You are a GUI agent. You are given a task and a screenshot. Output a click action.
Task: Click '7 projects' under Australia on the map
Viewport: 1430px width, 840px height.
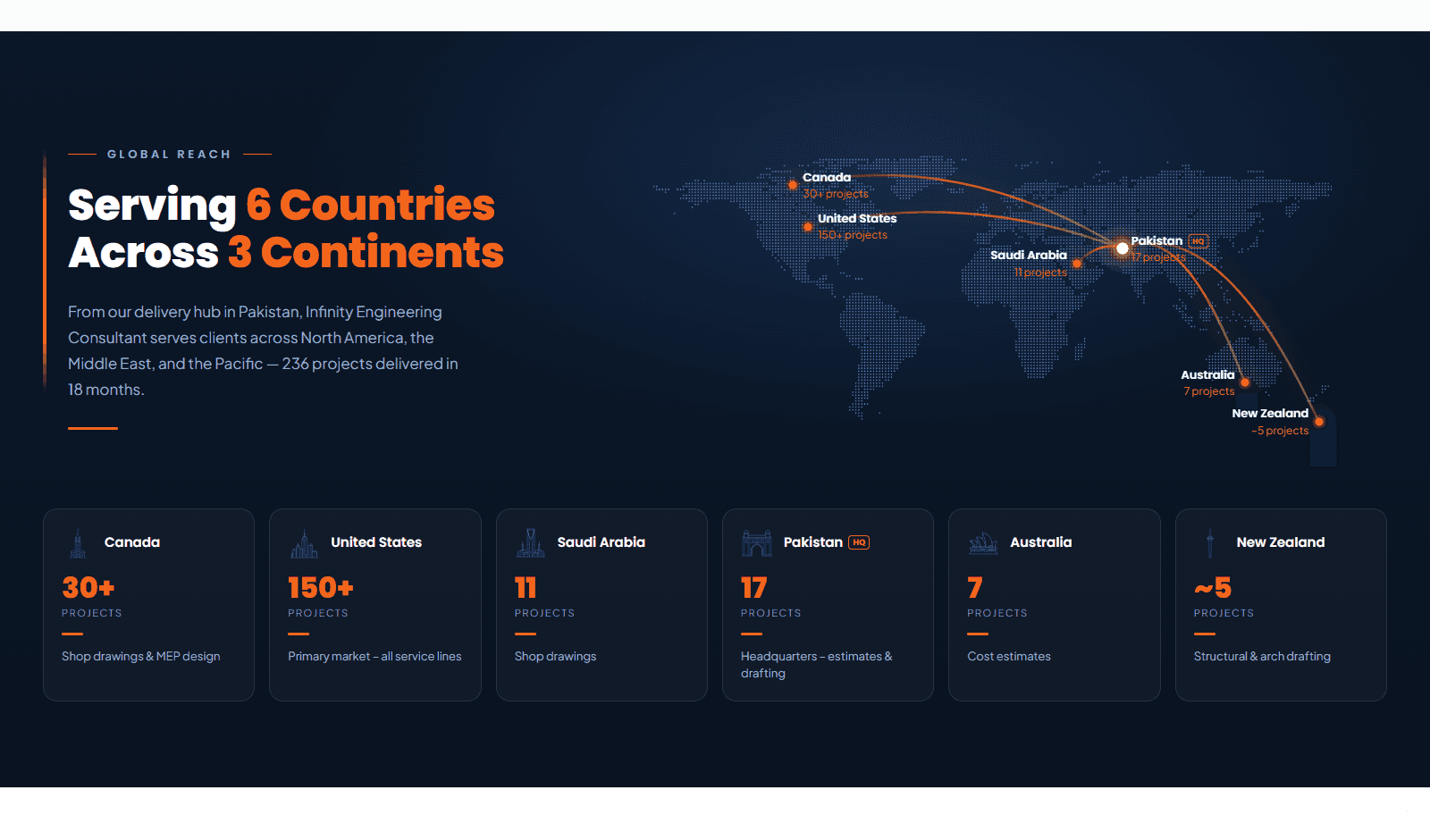click(1209, 391)
